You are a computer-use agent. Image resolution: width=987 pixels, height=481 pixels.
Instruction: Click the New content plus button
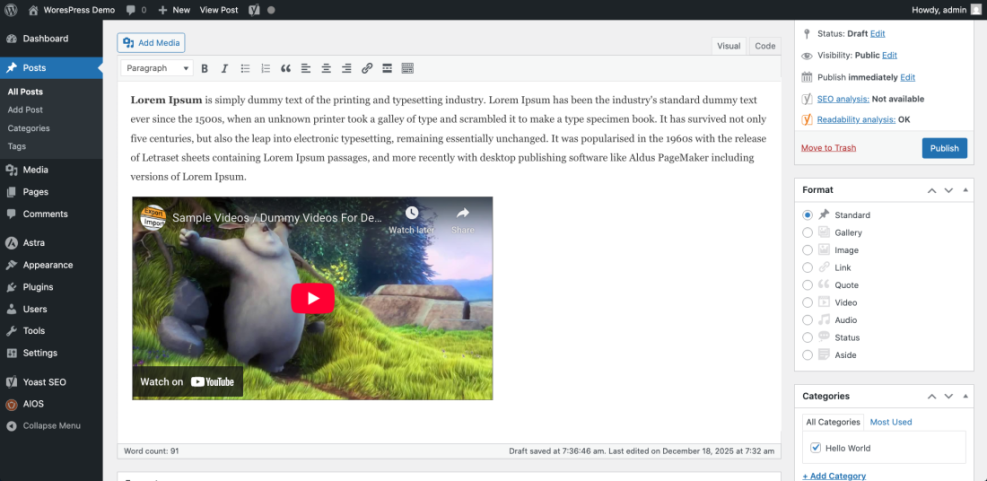[174, 10]
